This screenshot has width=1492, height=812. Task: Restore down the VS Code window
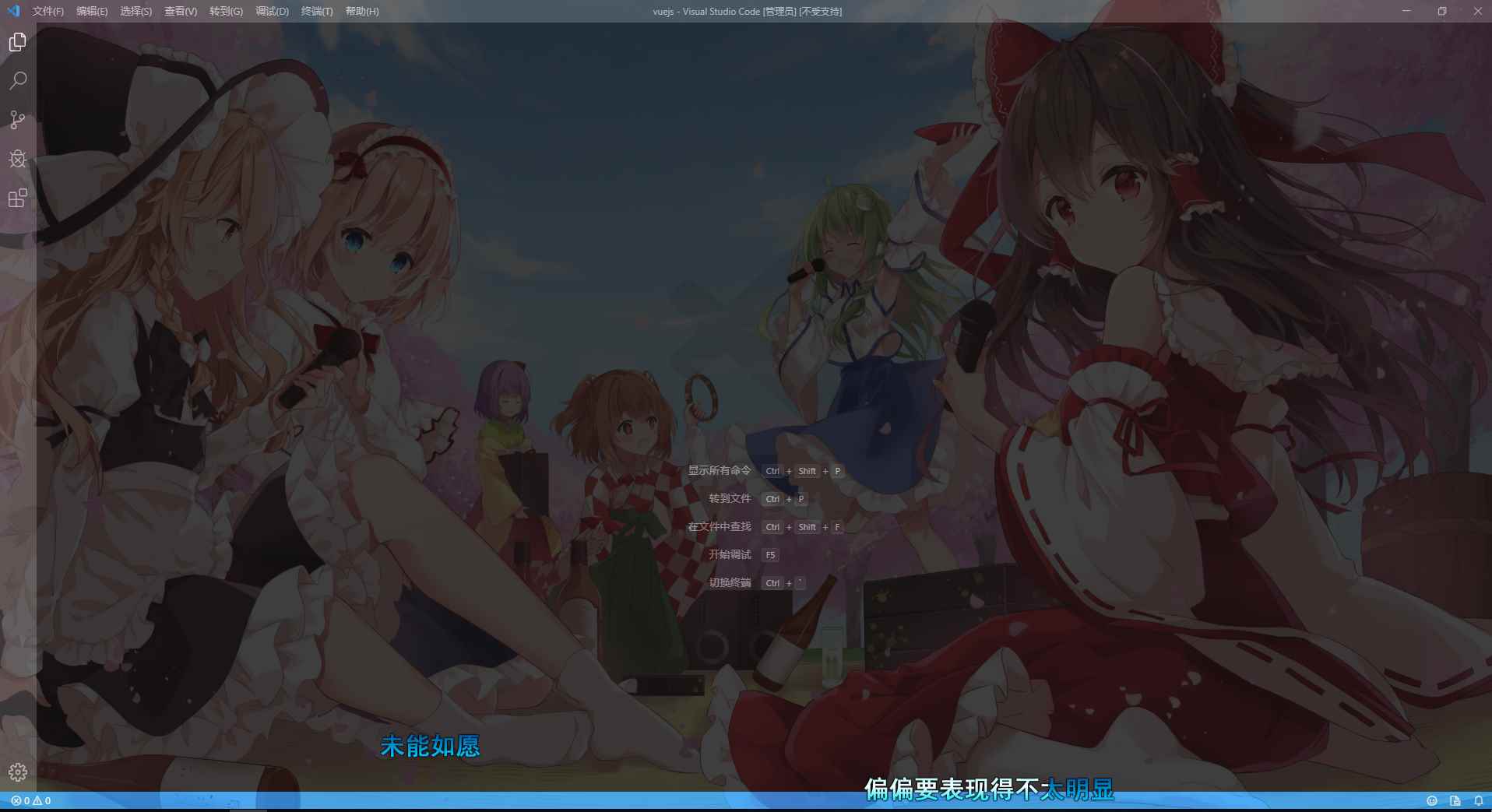1442,11
